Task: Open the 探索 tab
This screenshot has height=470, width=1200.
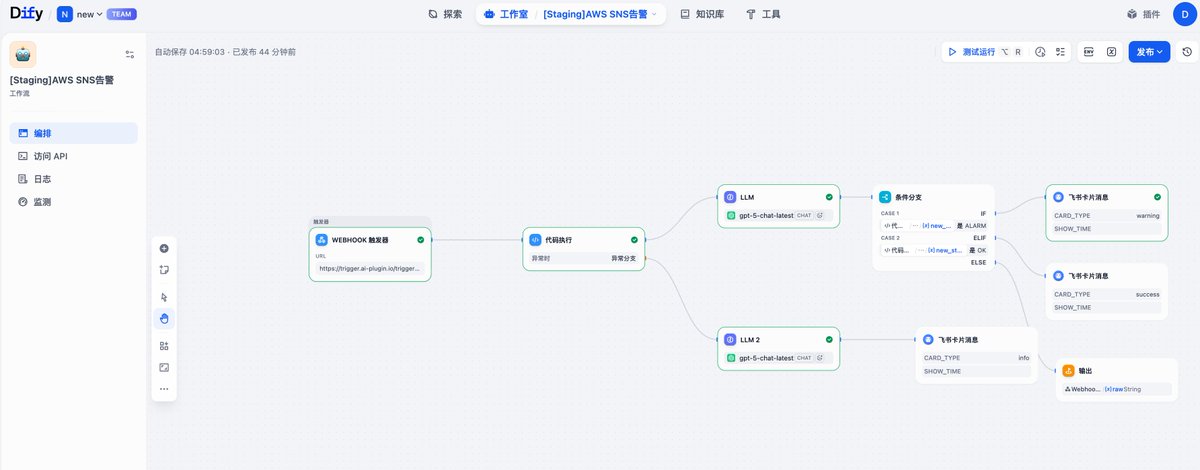Action: [445, 15]
